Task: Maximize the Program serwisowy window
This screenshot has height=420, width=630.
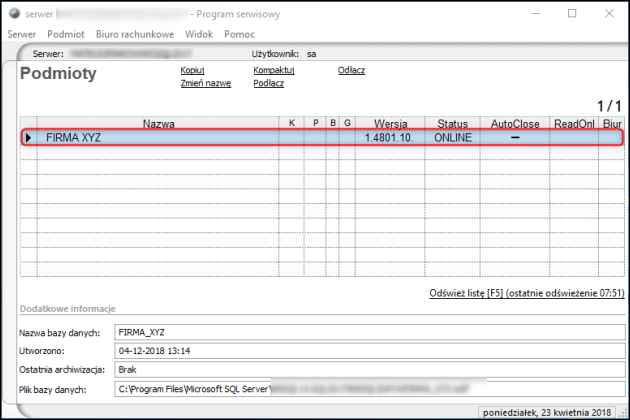Action: (572, 14)
